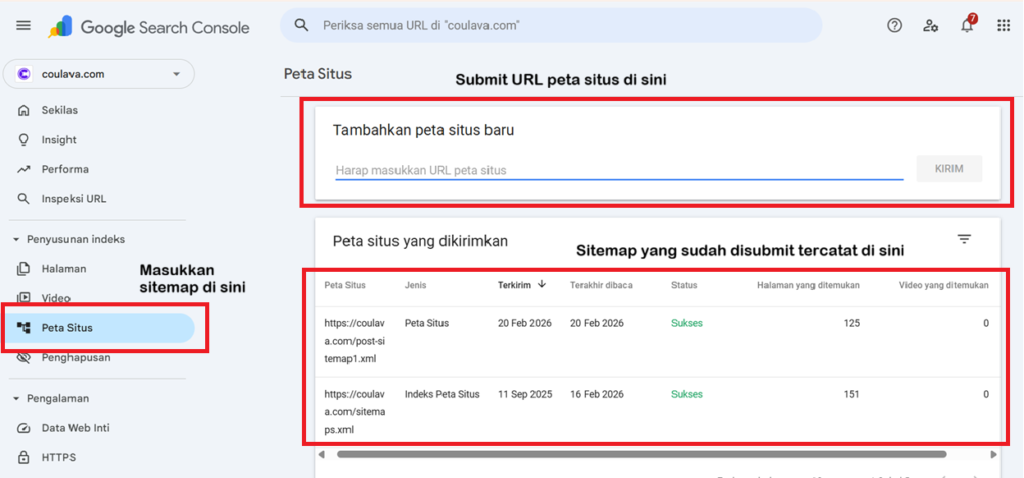Click the coulava.com property favicon
The width and height of the screenshot is (1024, 478).
pyautogui.click(x=24, y=74)
